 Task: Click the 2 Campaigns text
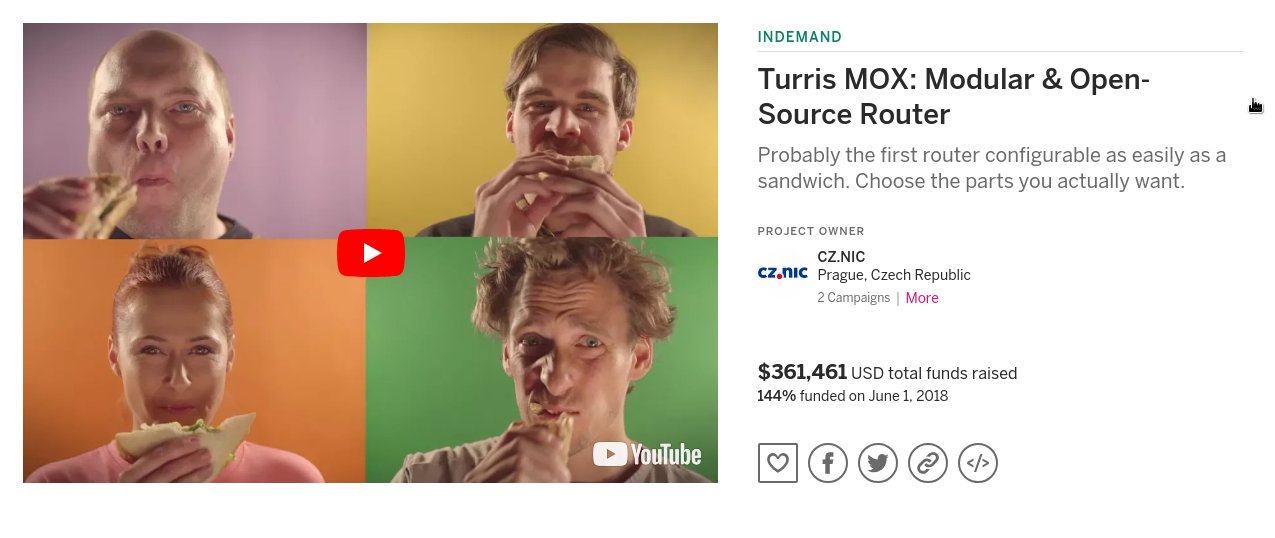853,298
